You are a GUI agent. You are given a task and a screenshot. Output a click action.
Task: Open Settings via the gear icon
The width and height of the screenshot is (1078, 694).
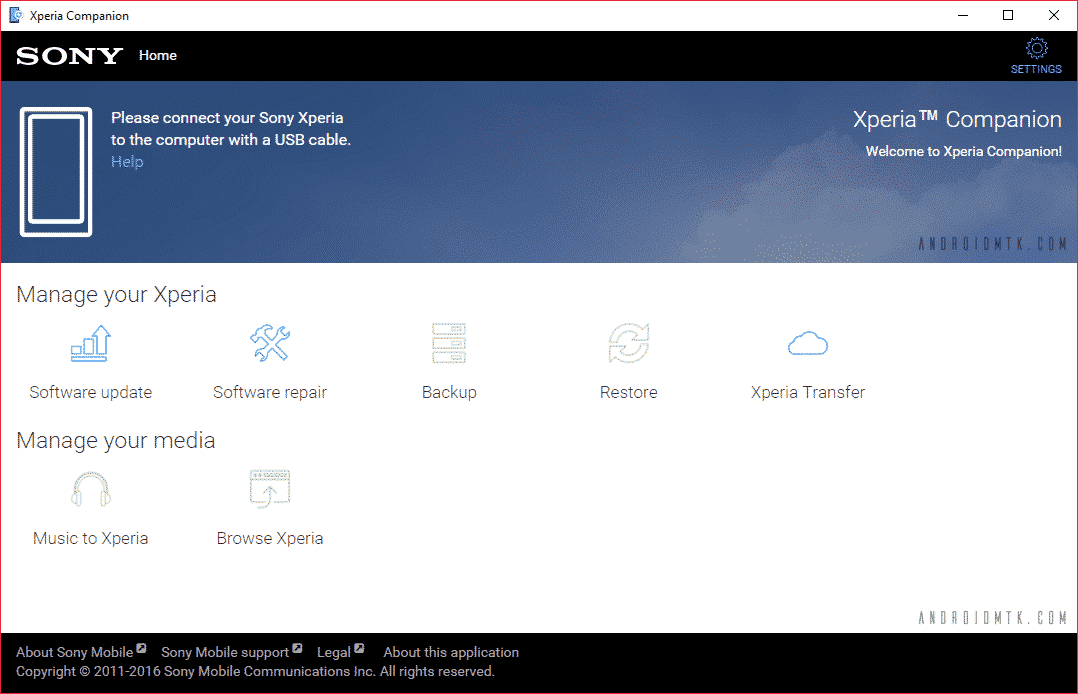(x=1036, y=49)
